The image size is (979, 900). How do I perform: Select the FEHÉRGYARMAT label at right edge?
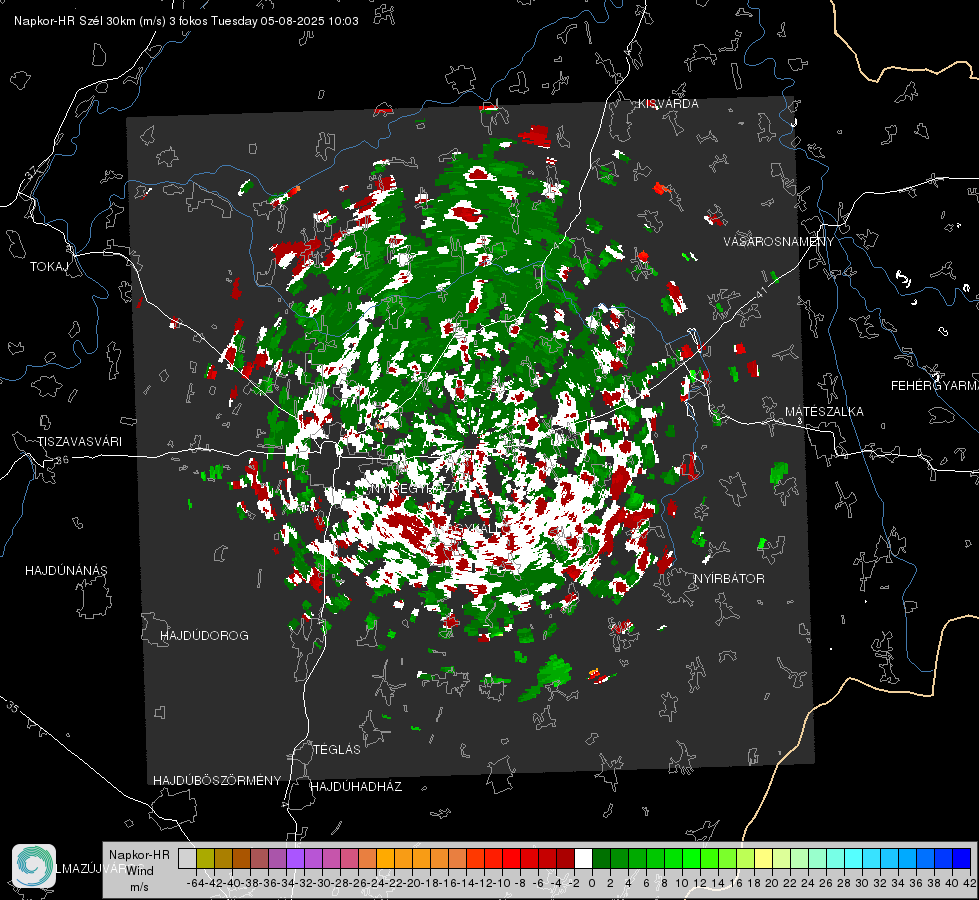(x=935, y=386)
